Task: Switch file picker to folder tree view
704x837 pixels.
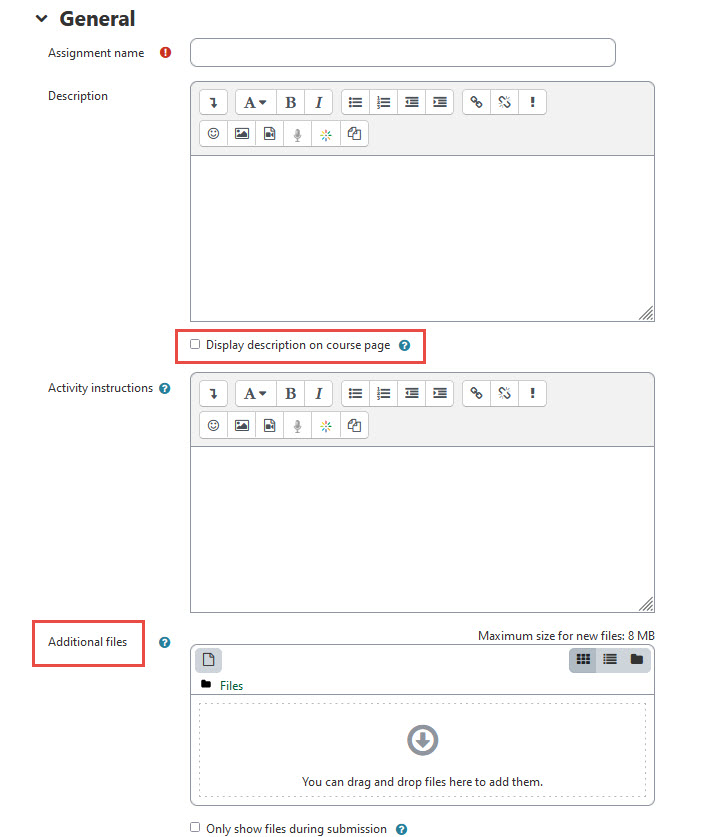Action: [x=636, y=659]
